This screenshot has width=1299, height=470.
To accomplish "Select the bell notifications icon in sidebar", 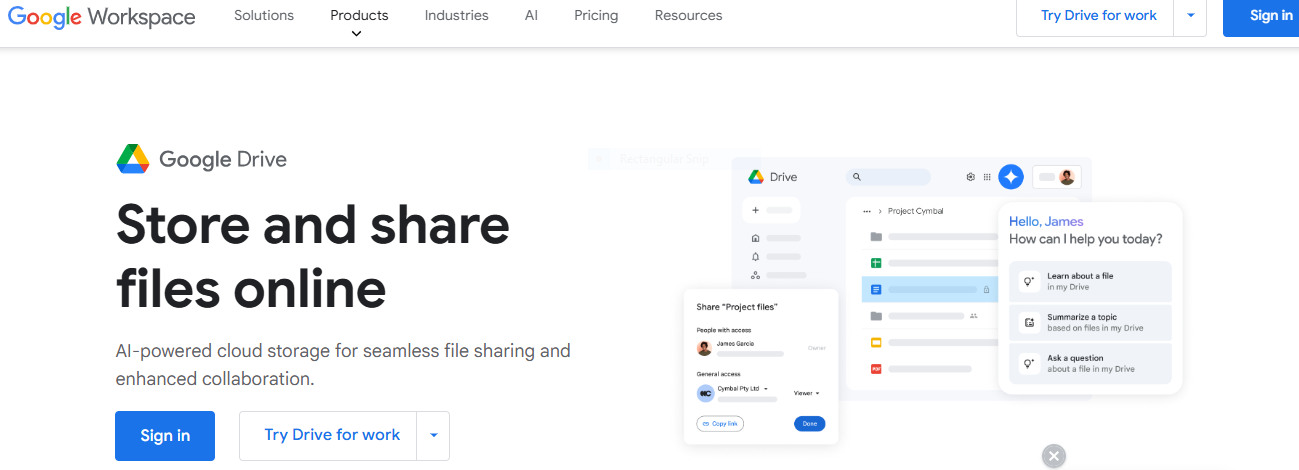I will coord(756,257).
